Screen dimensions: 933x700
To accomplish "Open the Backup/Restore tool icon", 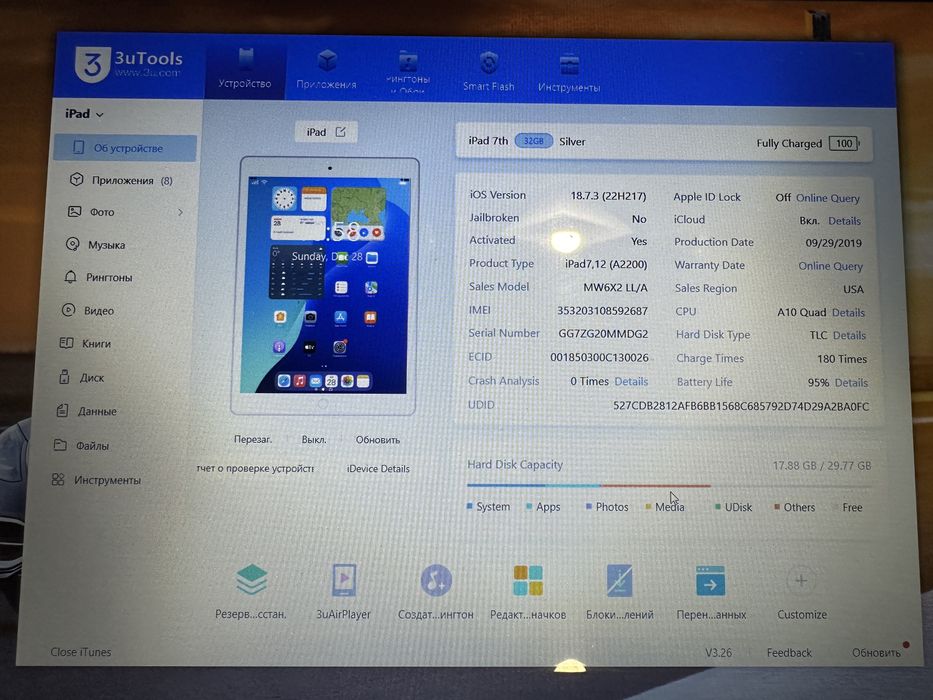I will [x=251, y=580].
